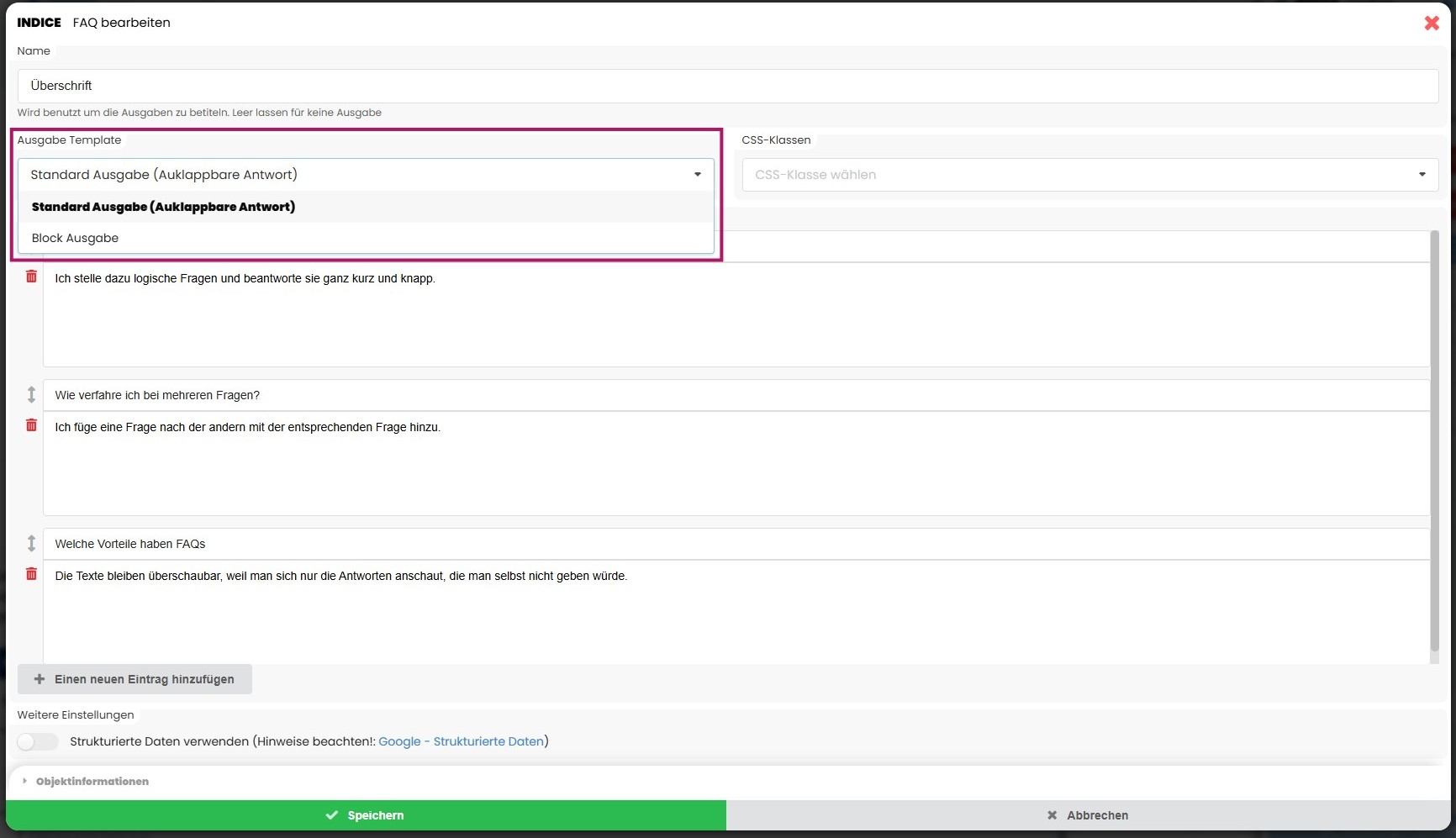Click reorder arrows beside 'Welche Vorteile haben FAQs'
The image size is (1456, 838).
click(x=31, y=543)
